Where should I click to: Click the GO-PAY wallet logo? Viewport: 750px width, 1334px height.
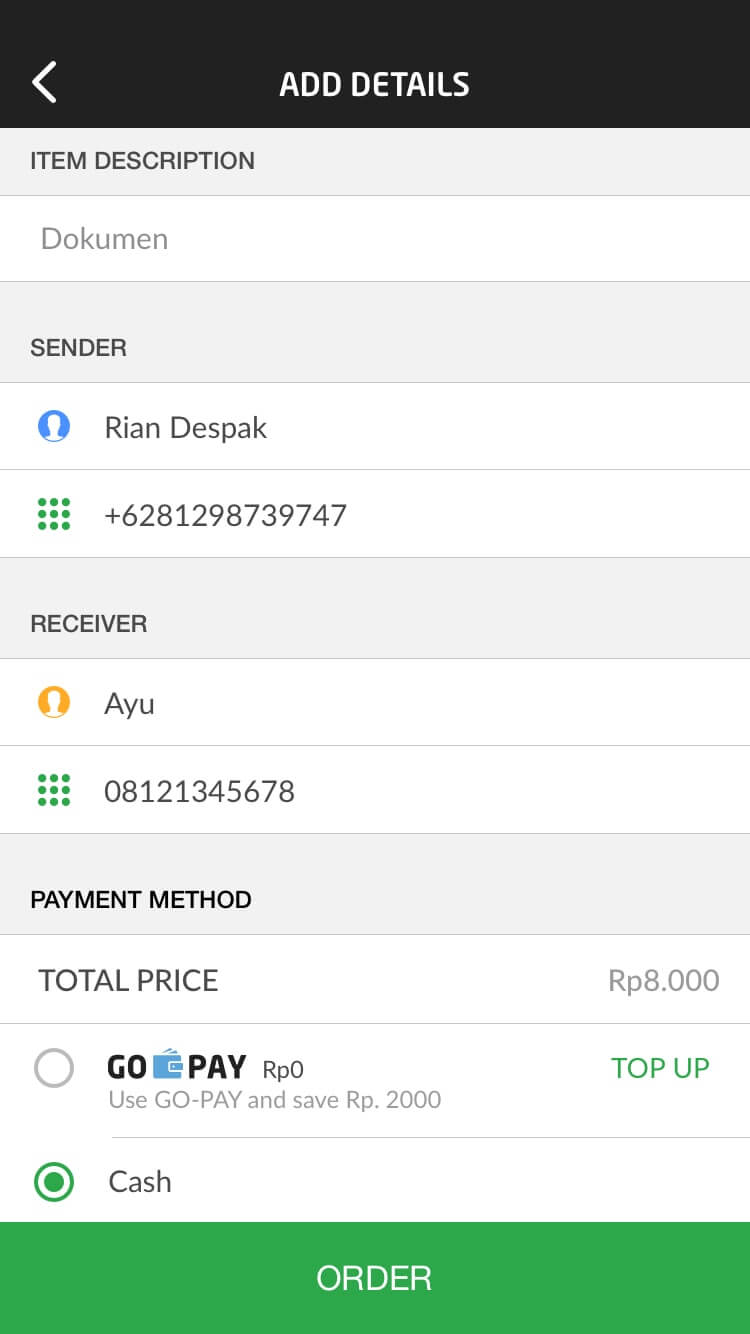click(x=176, y=1066)
